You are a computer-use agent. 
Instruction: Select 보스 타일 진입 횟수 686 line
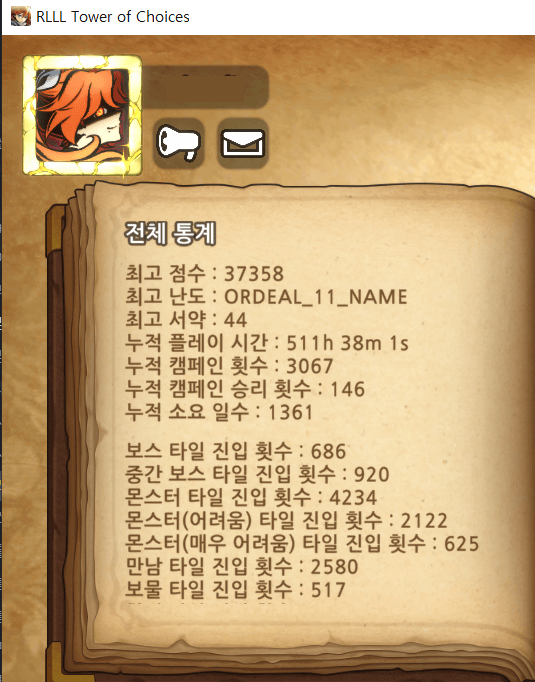tap(236, 451)
